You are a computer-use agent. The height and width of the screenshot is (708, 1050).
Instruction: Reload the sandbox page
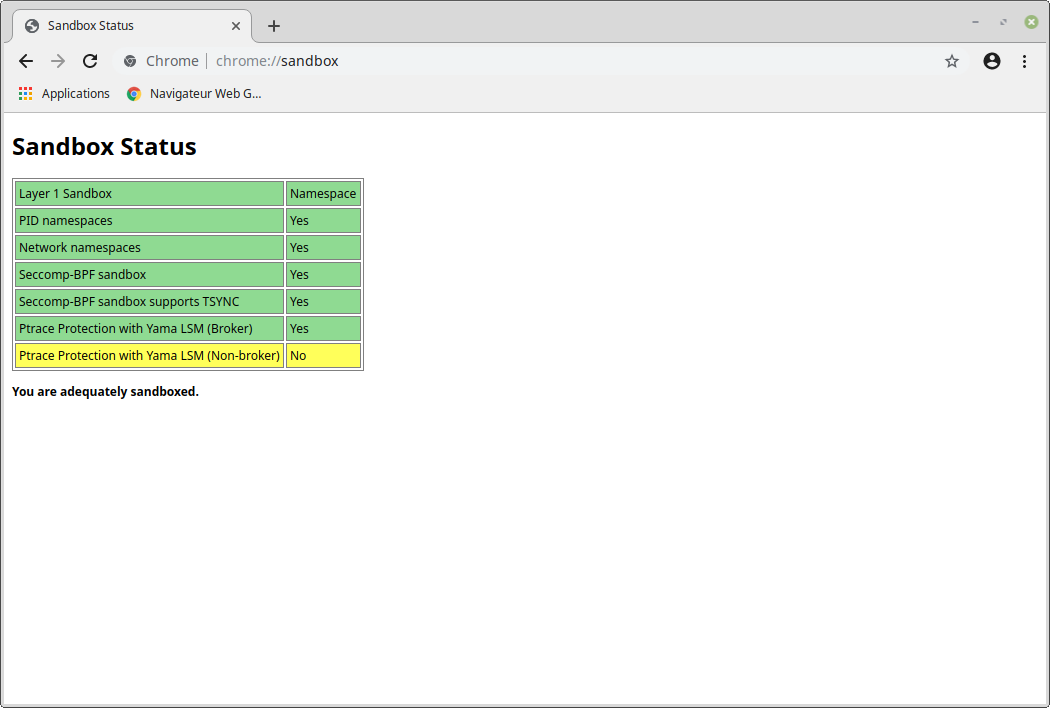tap(90, 61)
